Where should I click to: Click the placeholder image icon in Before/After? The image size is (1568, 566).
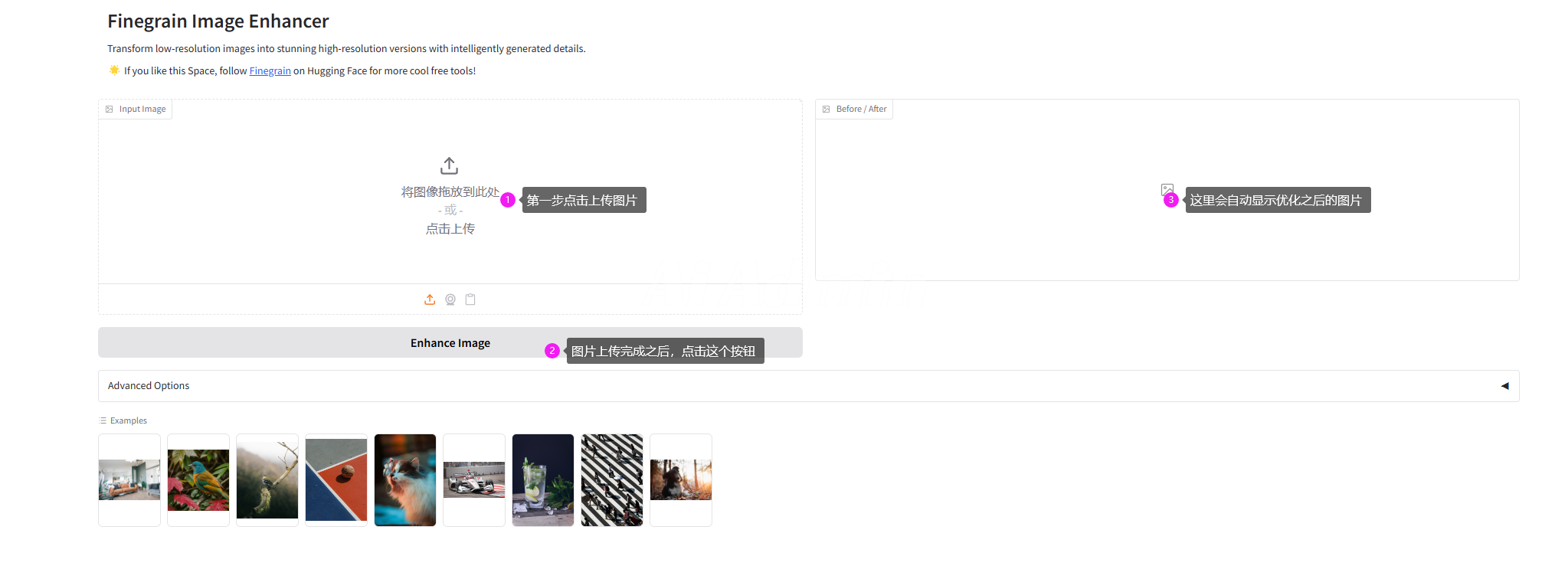coord(1167,189)
